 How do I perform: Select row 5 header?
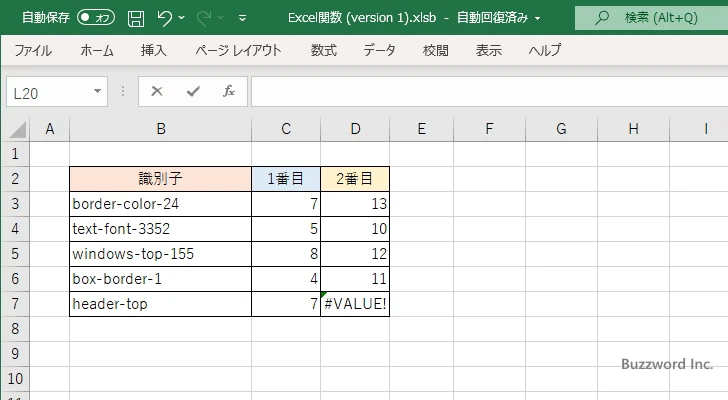[x=15, y=254]
